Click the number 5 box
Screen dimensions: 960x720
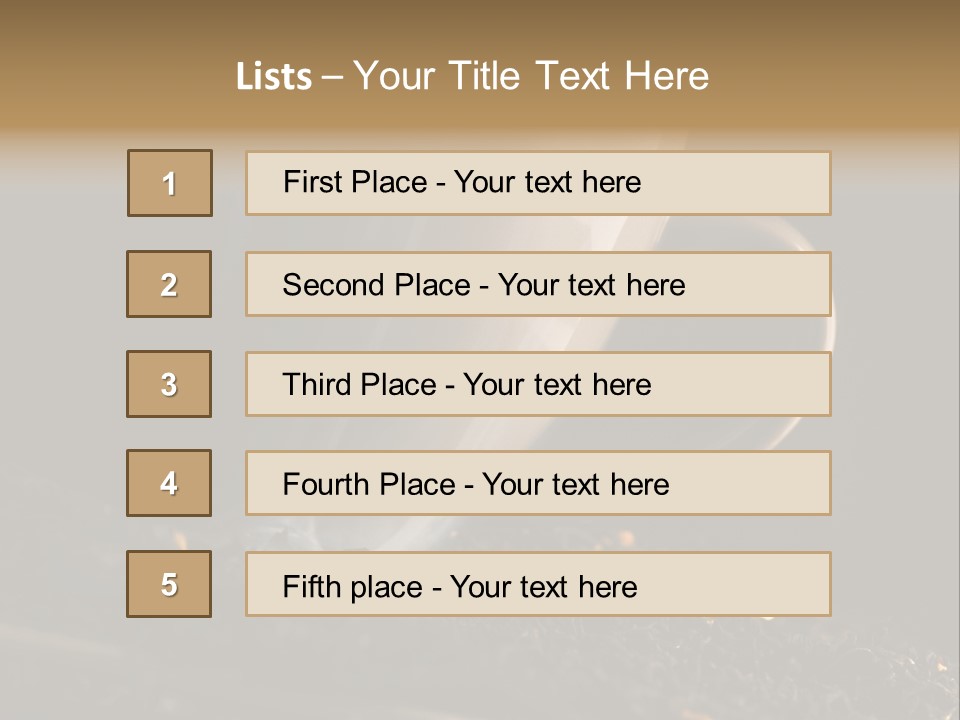[169, 584]
